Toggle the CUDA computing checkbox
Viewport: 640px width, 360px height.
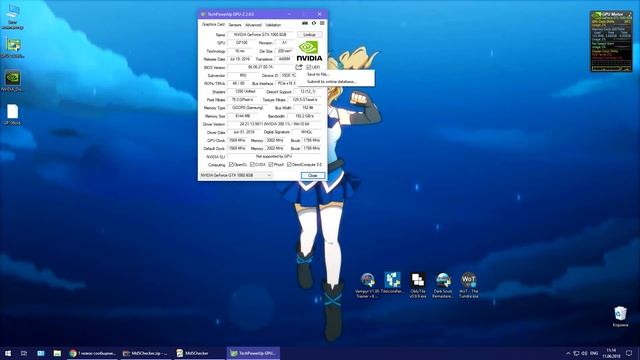(x=252, y=164)
